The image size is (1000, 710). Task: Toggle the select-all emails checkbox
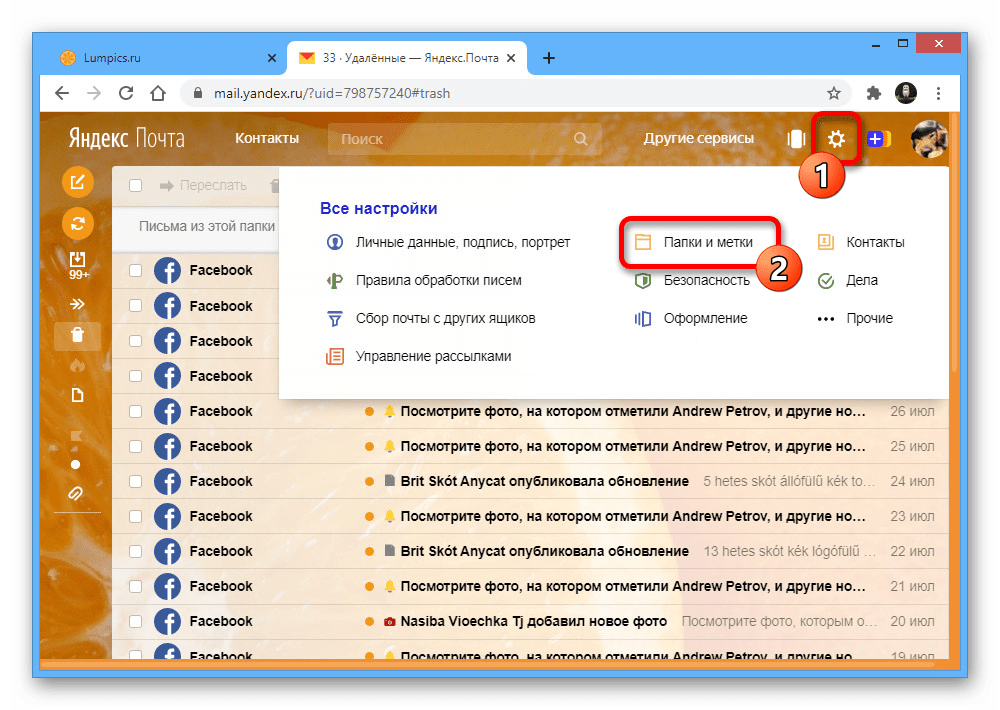[x=136, y=185]
